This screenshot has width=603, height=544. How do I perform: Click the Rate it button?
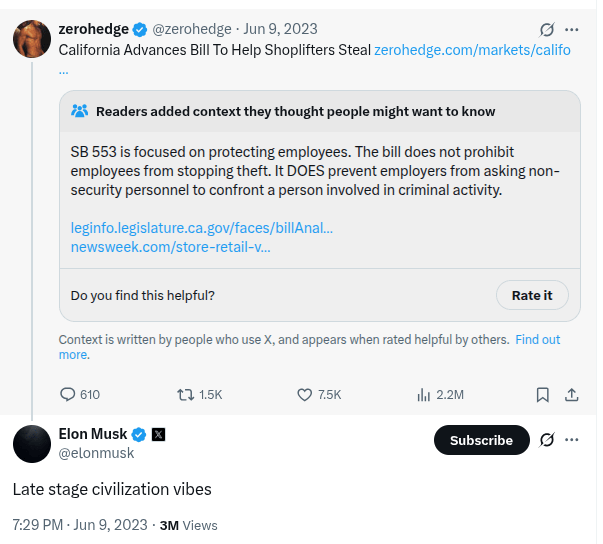coord(532,295)
